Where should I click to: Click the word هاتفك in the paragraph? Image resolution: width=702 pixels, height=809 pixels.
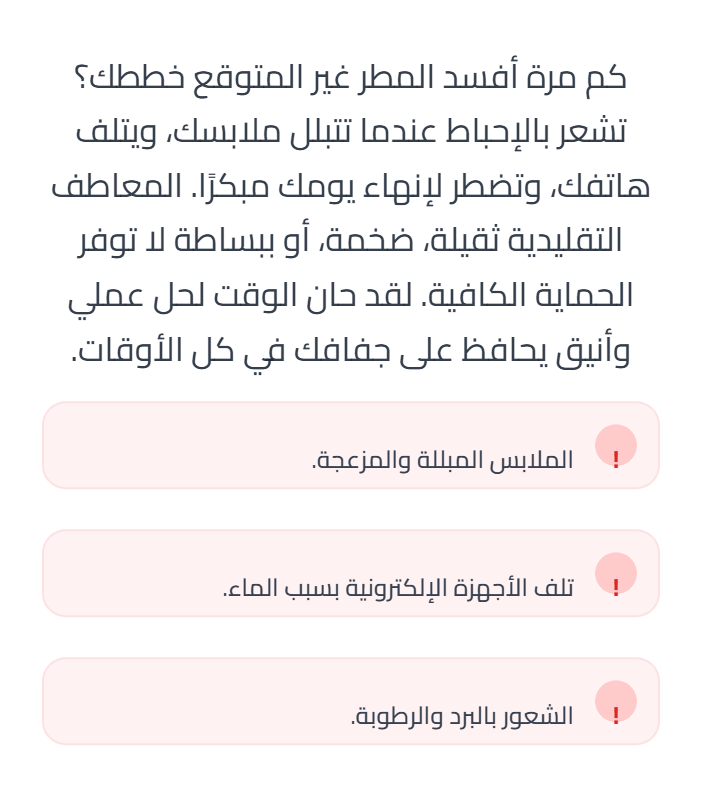pyautogui.click(x=610, y=188)
